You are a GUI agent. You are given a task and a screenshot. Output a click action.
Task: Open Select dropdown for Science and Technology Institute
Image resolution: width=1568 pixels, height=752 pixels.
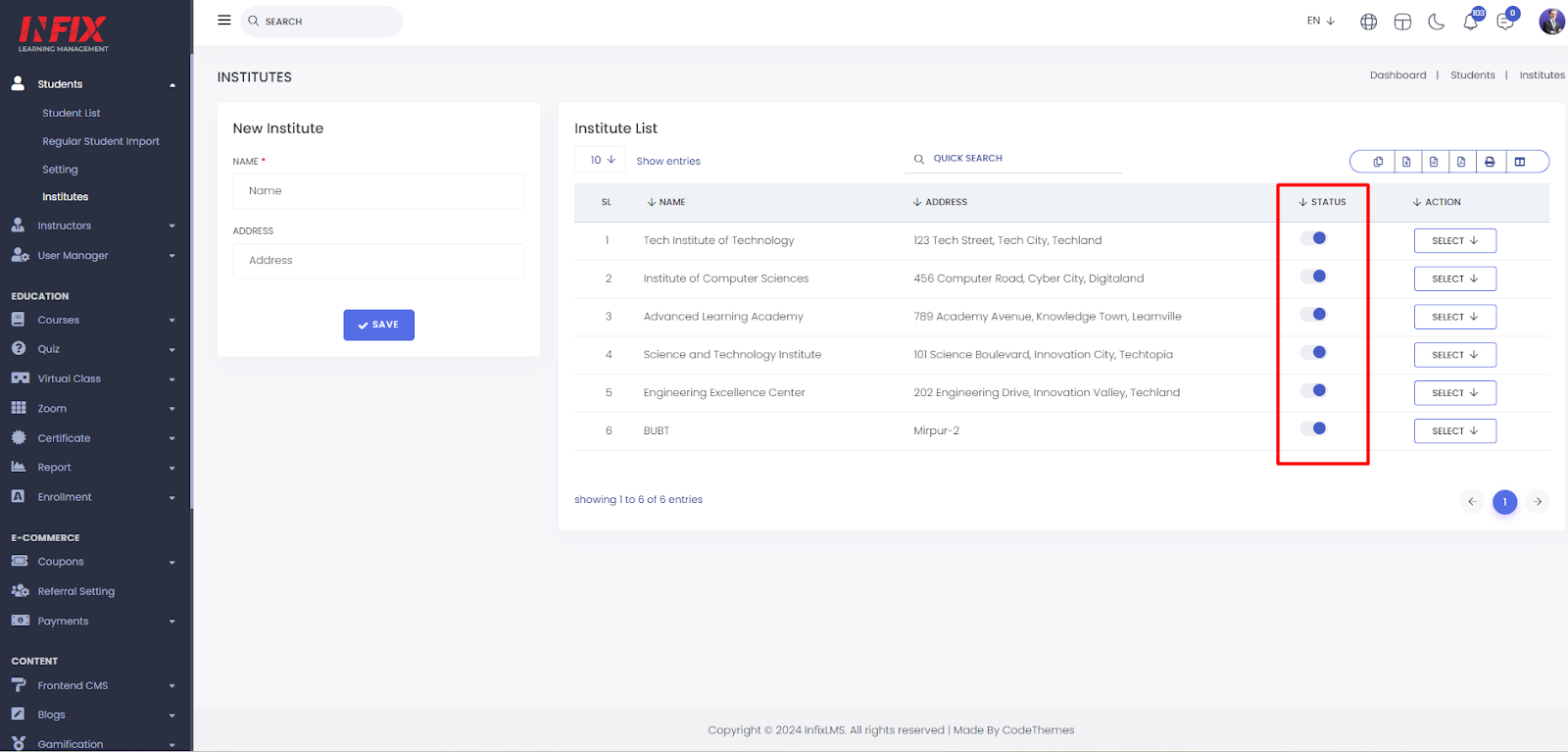click(1454, 355)
